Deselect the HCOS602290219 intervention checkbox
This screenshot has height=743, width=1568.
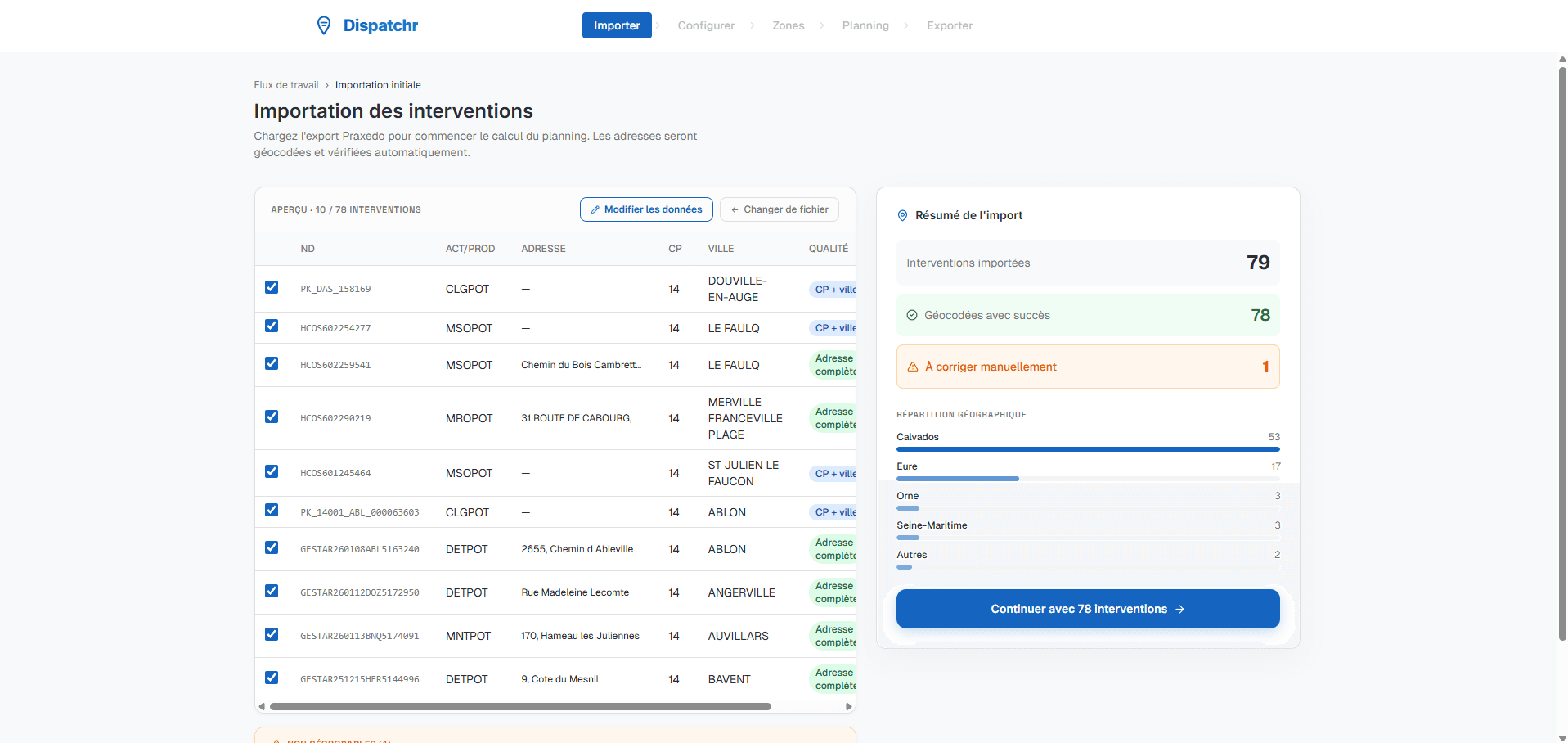coord(272,417)
